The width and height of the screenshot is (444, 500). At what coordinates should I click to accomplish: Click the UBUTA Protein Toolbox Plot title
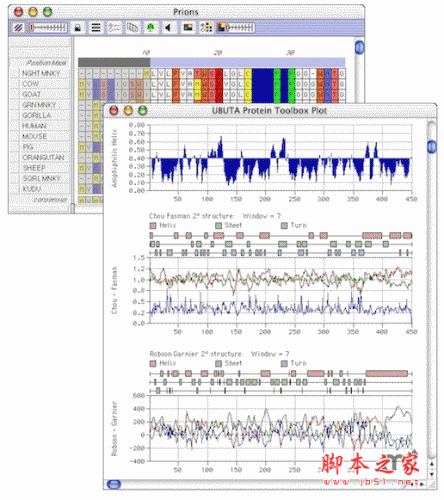[x=269, y=111]
